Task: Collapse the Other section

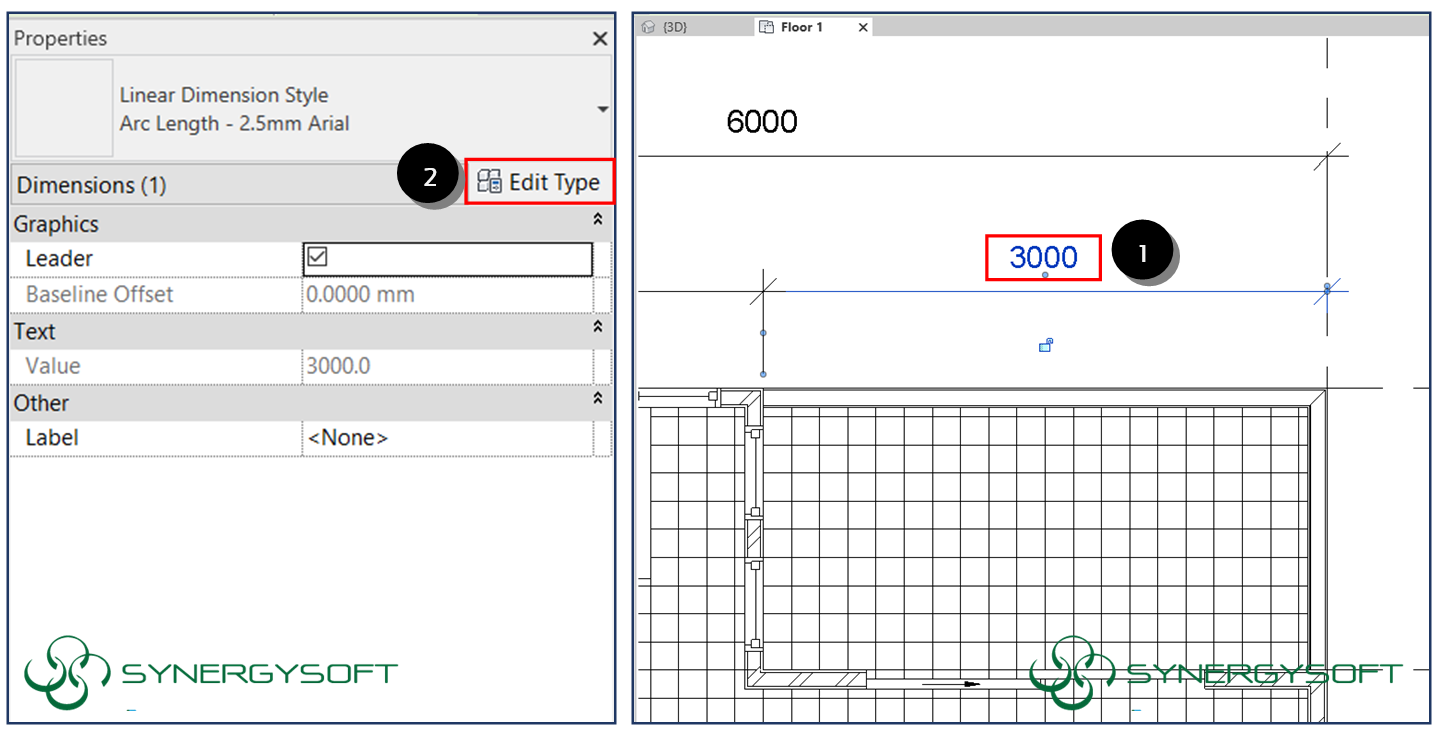Action: (598, 399)
